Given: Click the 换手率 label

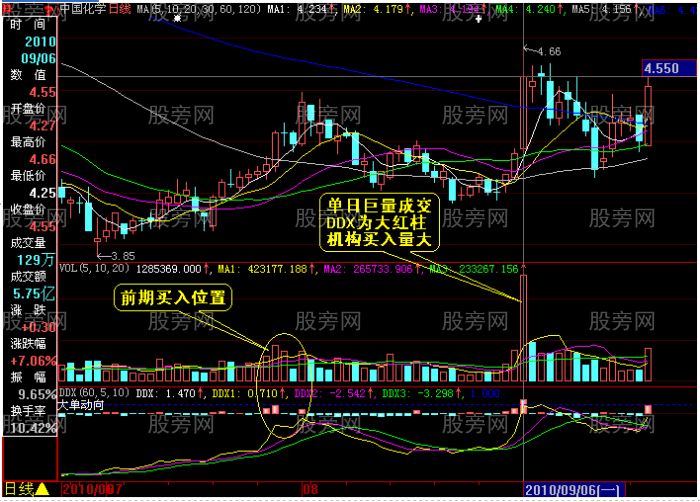Looking at the screenshot, I should tap(28, 411).
